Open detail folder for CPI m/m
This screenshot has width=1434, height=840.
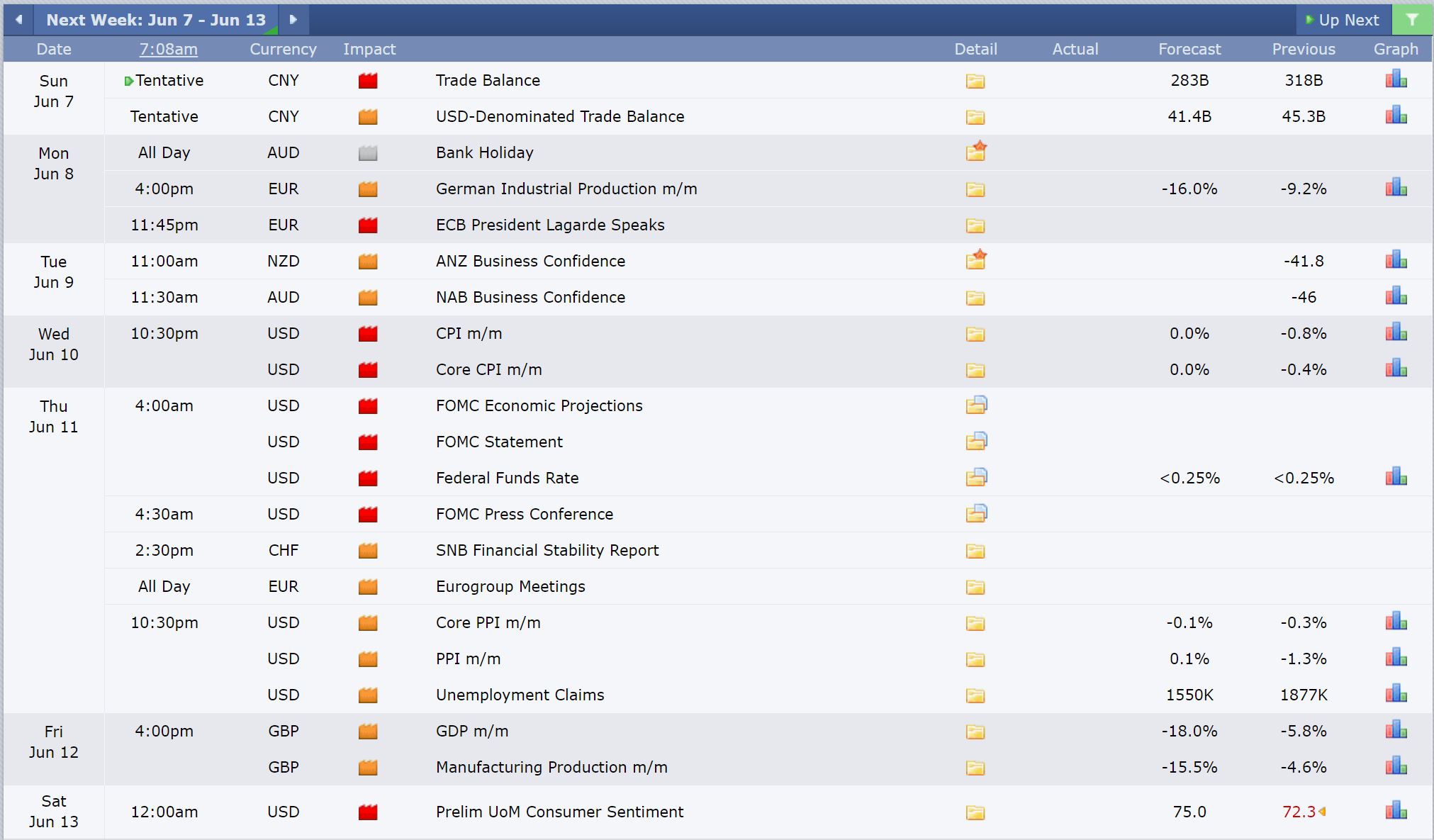click(975, 334)
